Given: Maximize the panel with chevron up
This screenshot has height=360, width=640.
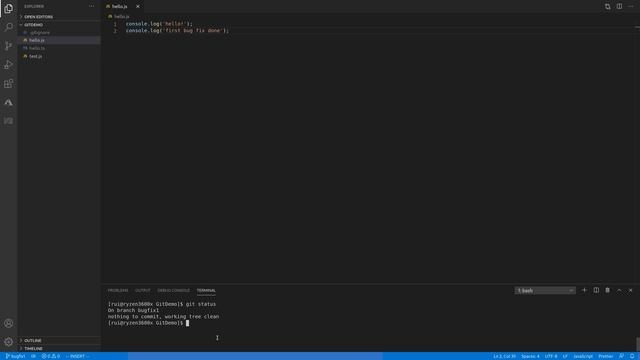Looking at the screenshot, I should coord(619,290).
